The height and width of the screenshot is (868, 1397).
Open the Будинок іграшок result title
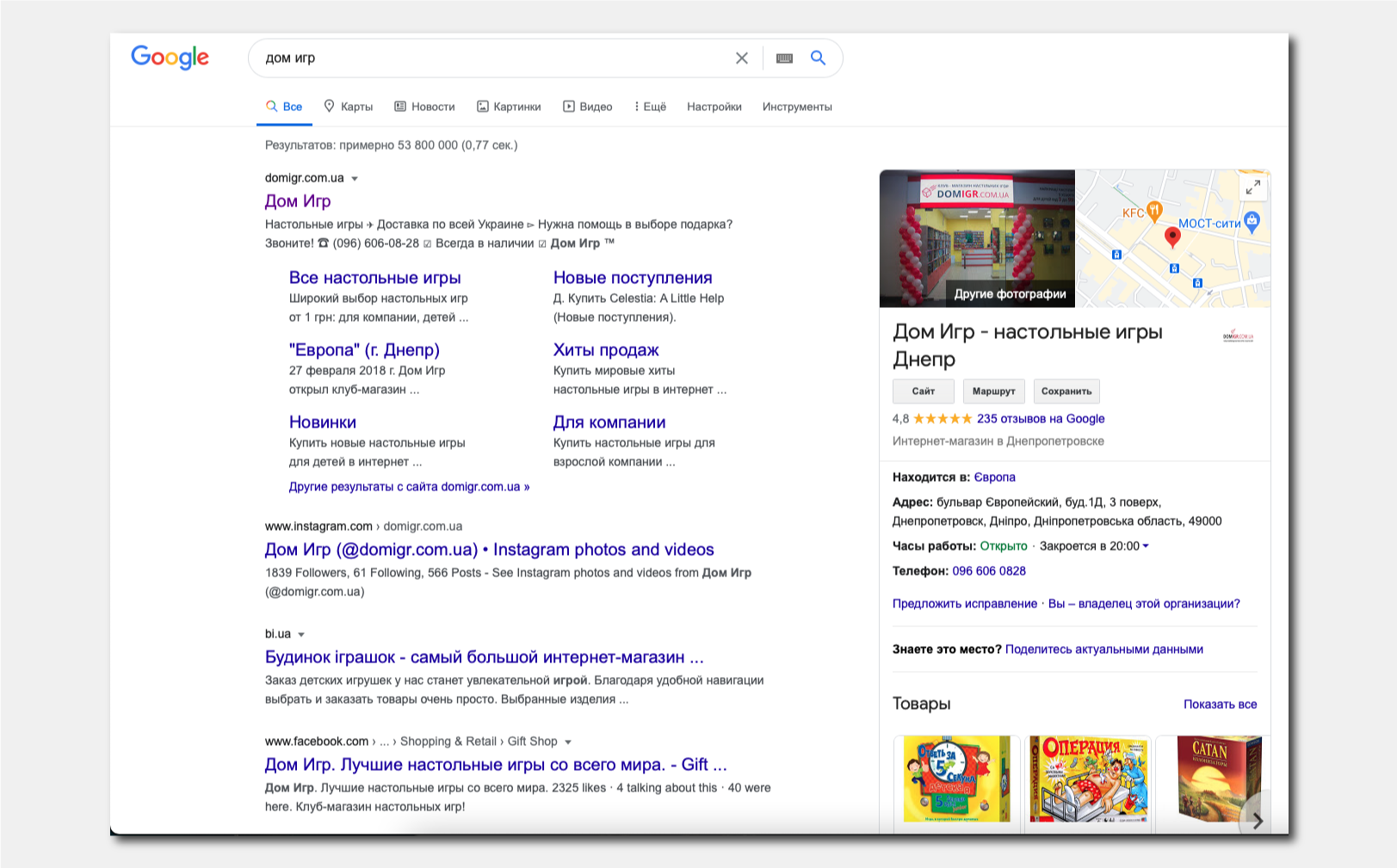[485, 657]
